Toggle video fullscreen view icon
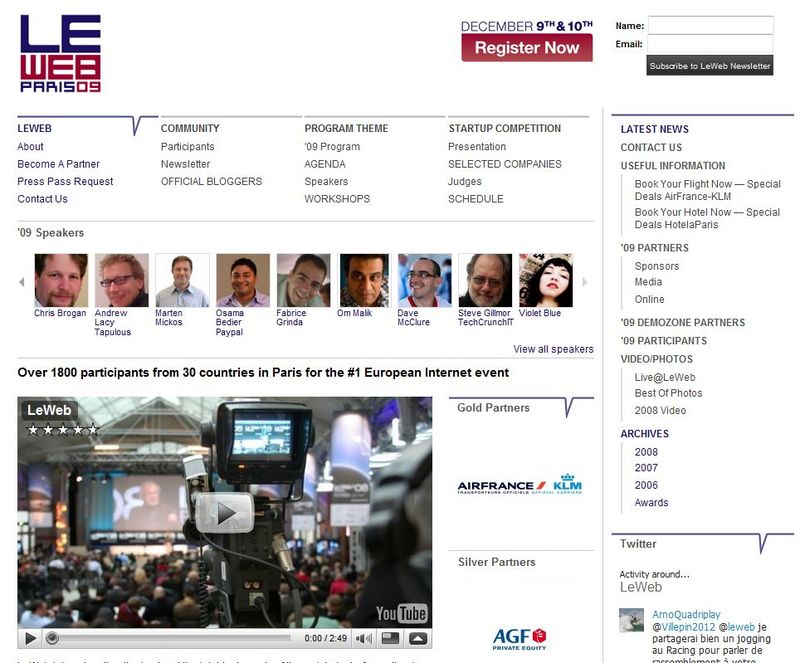This screenshot has width=800, height=663. (390, 638)
